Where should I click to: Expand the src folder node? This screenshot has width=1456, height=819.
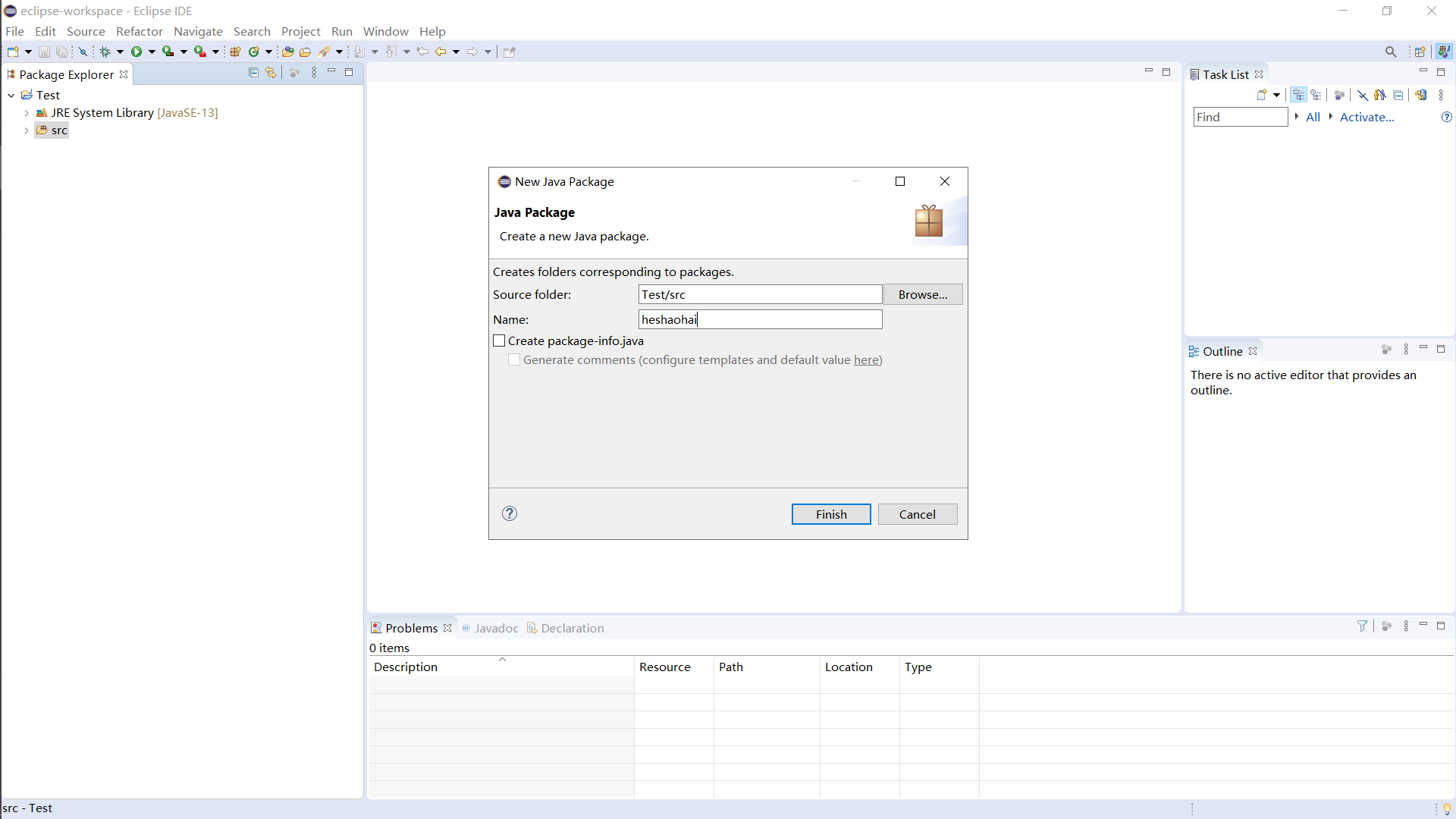pos(27,130)
